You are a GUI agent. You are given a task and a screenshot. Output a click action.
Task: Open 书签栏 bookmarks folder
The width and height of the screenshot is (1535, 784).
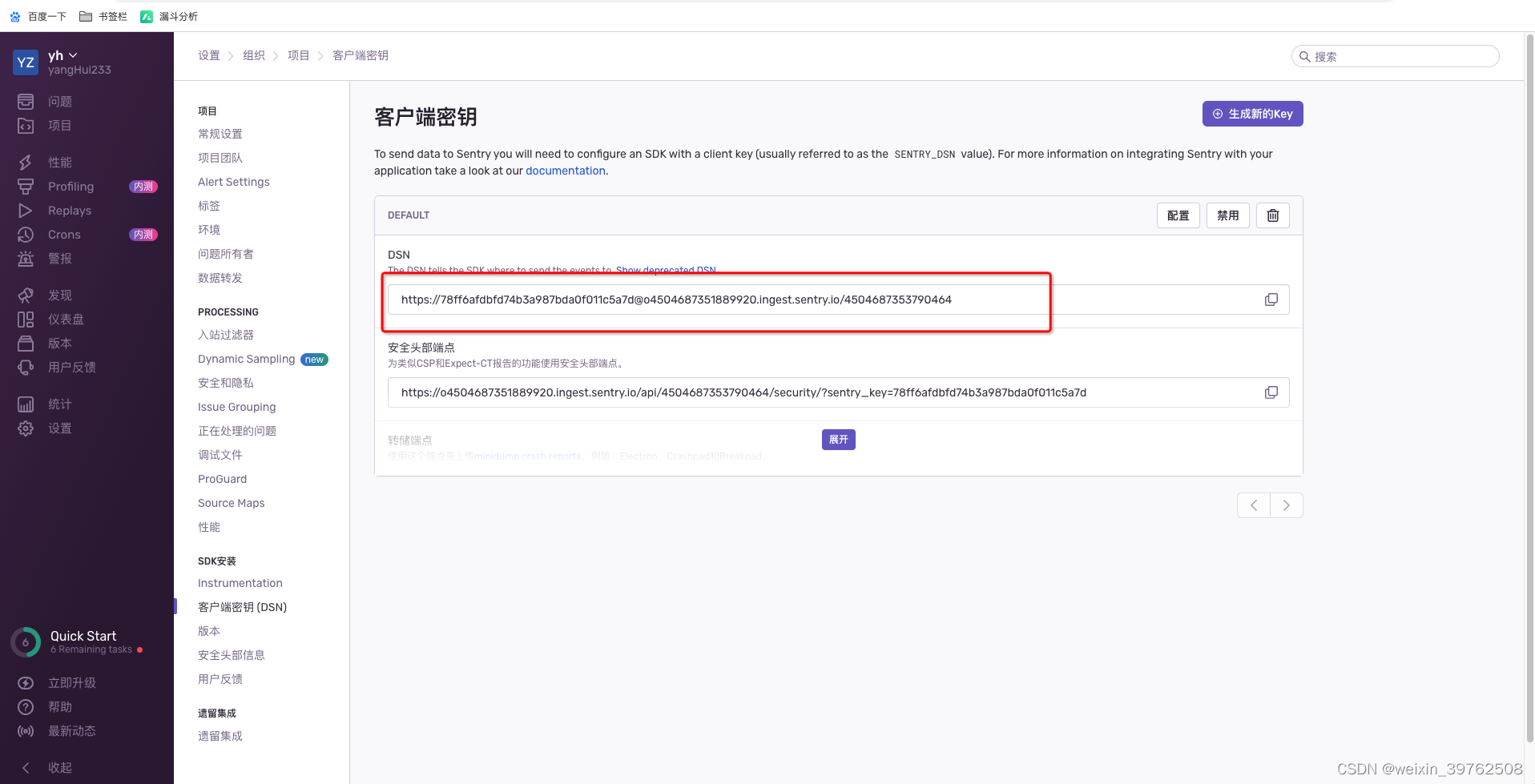[x=103, y=16]
